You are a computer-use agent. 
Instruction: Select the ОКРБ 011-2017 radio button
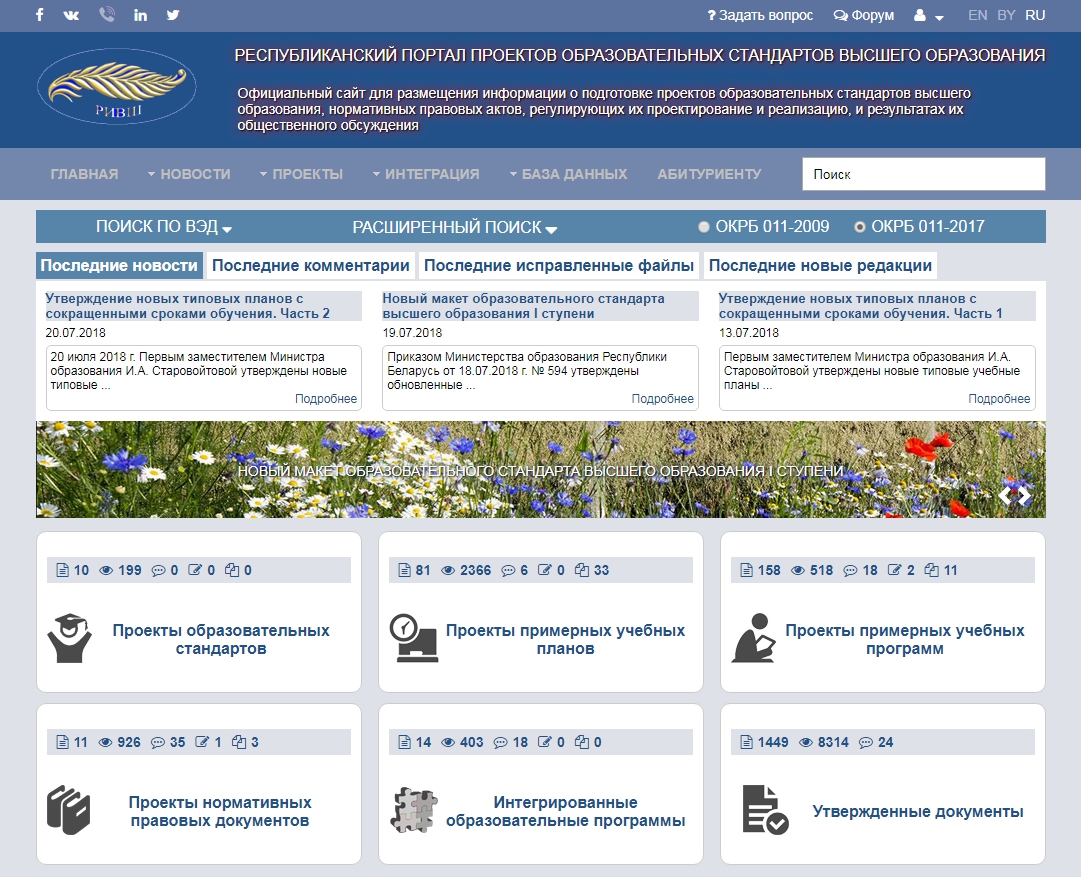point(860,227)
